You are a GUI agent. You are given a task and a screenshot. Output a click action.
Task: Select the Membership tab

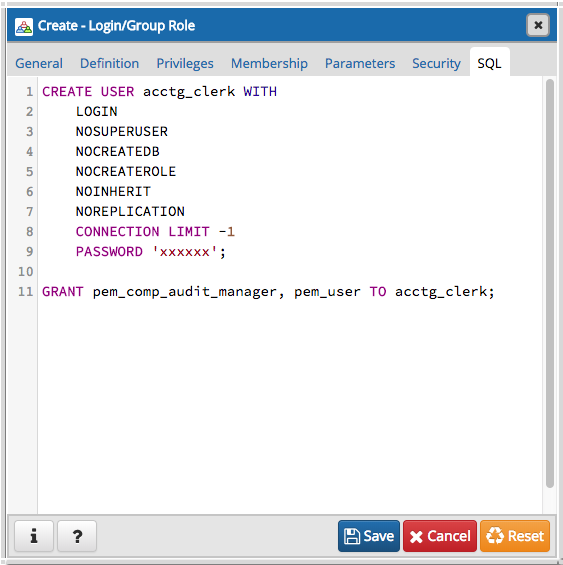pyautogui.click(x=269, y=63)
